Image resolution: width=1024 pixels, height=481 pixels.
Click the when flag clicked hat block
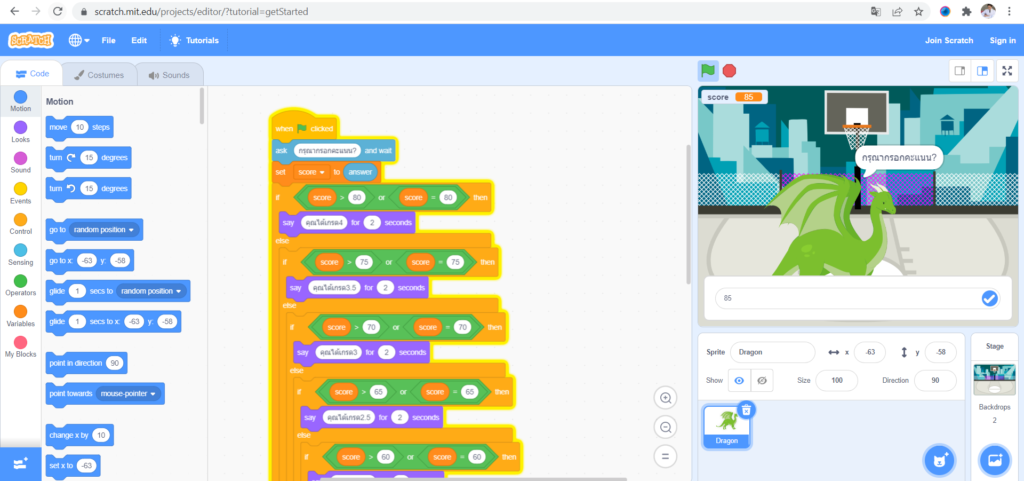(x=304, y=126)
